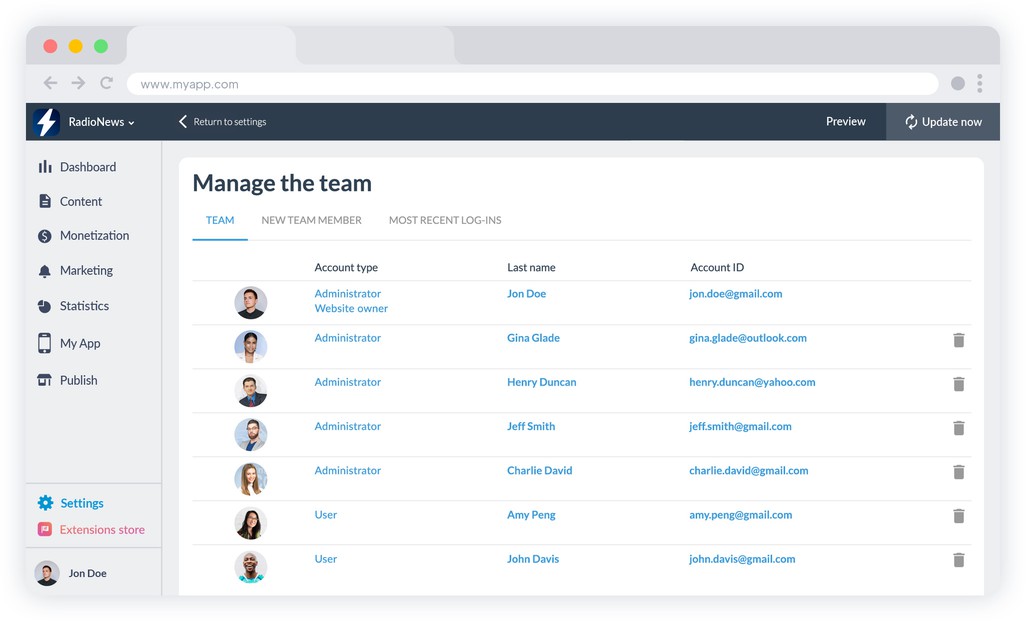This screenshot has width=1026, height=621.
Task: Switch to New Team Member tab
Action: [x=311, y=220]
